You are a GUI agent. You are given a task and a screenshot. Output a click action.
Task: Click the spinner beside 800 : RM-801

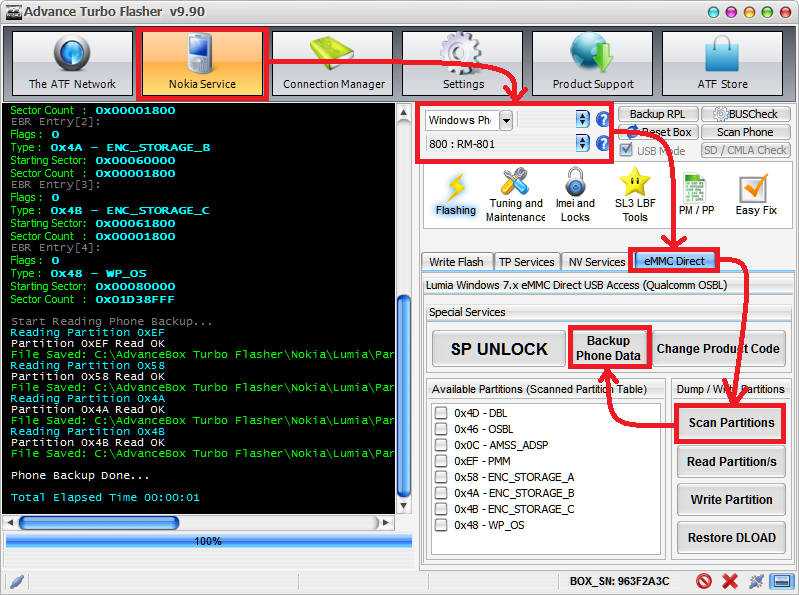pyautogui.click(x=582, y=144)
